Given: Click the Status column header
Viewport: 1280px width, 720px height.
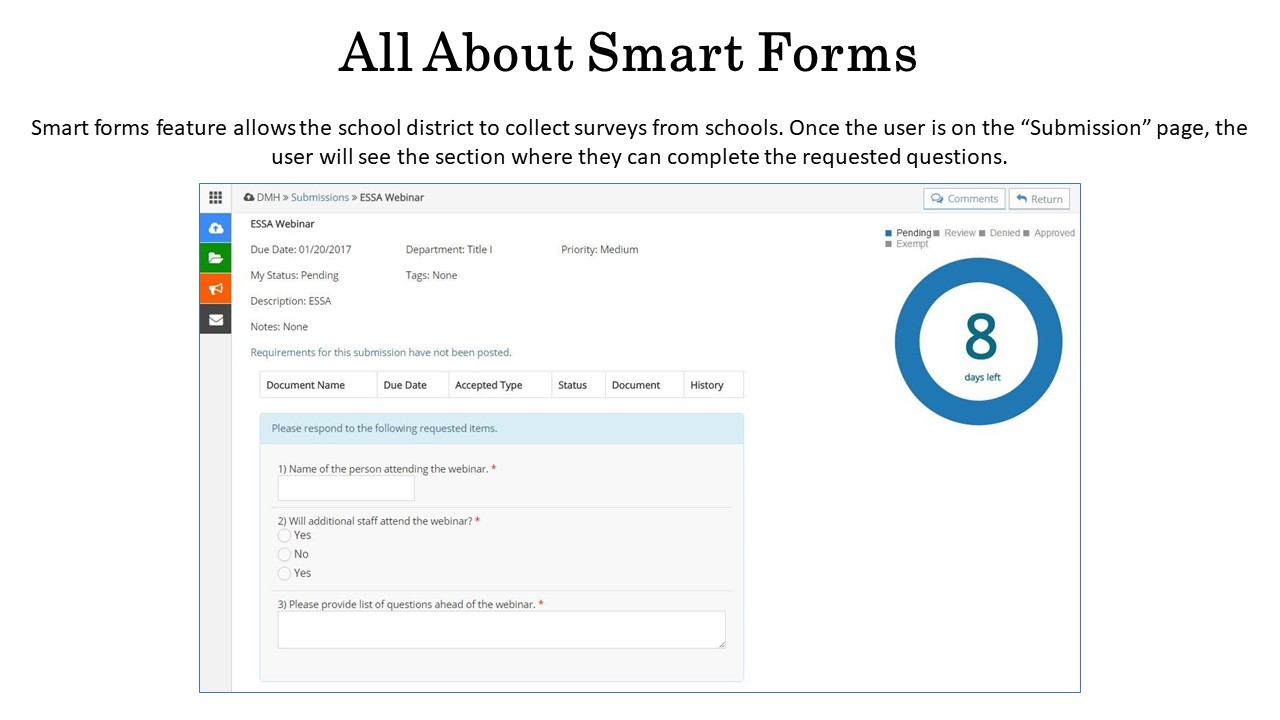Looking at the screenshot, I should 572,385.
